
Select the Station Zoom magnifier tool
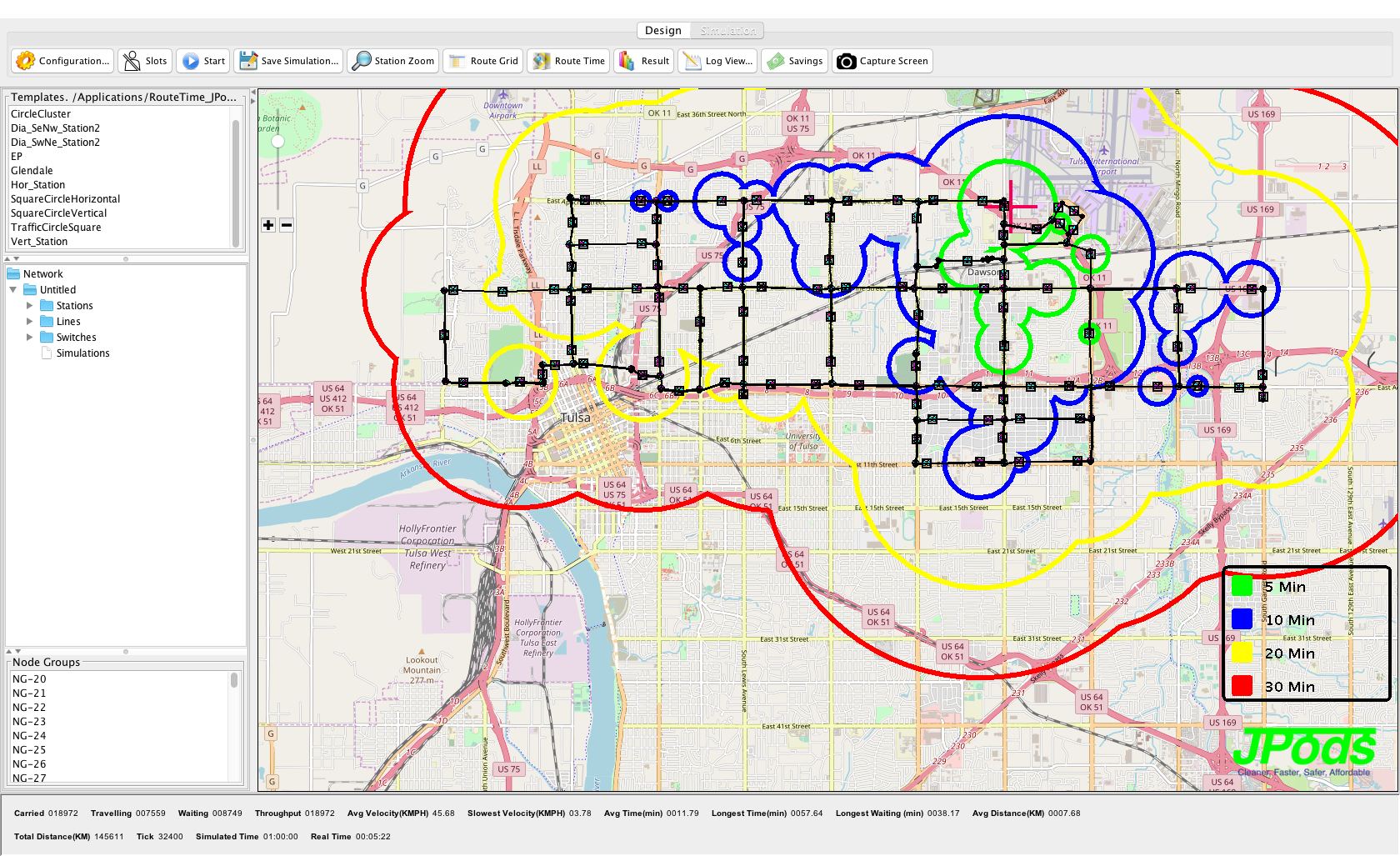coord(362,61)
